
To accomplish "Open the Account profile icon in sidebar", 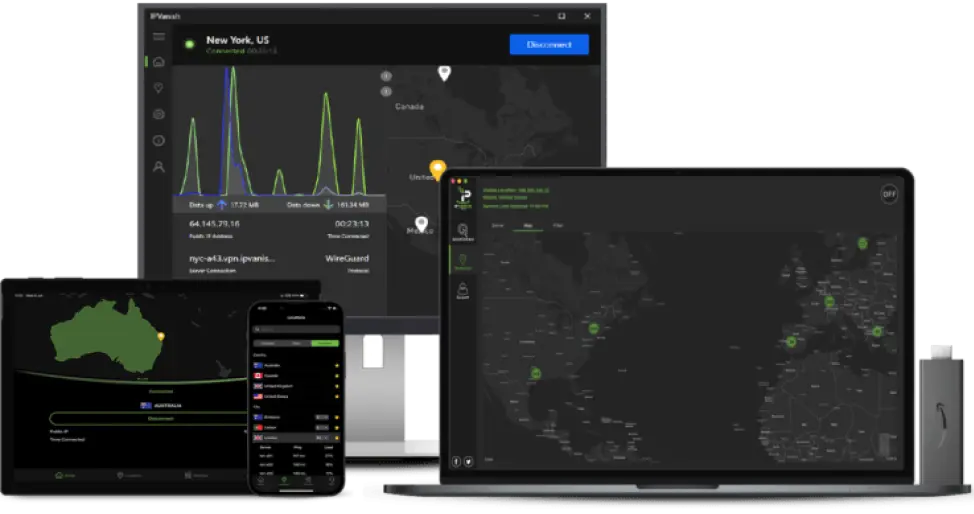I will click(x=158, y=167).
